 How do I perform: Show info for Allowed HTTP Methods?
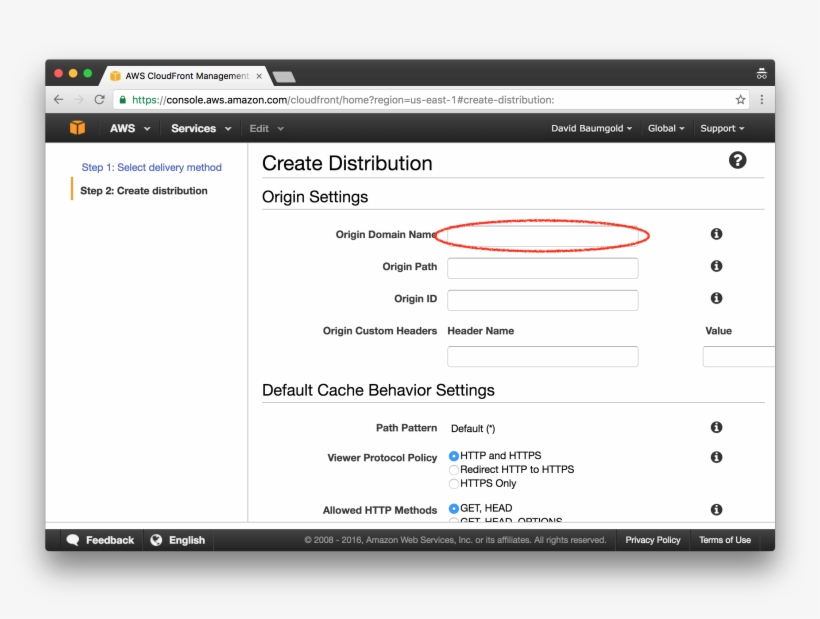coord(716,509)
